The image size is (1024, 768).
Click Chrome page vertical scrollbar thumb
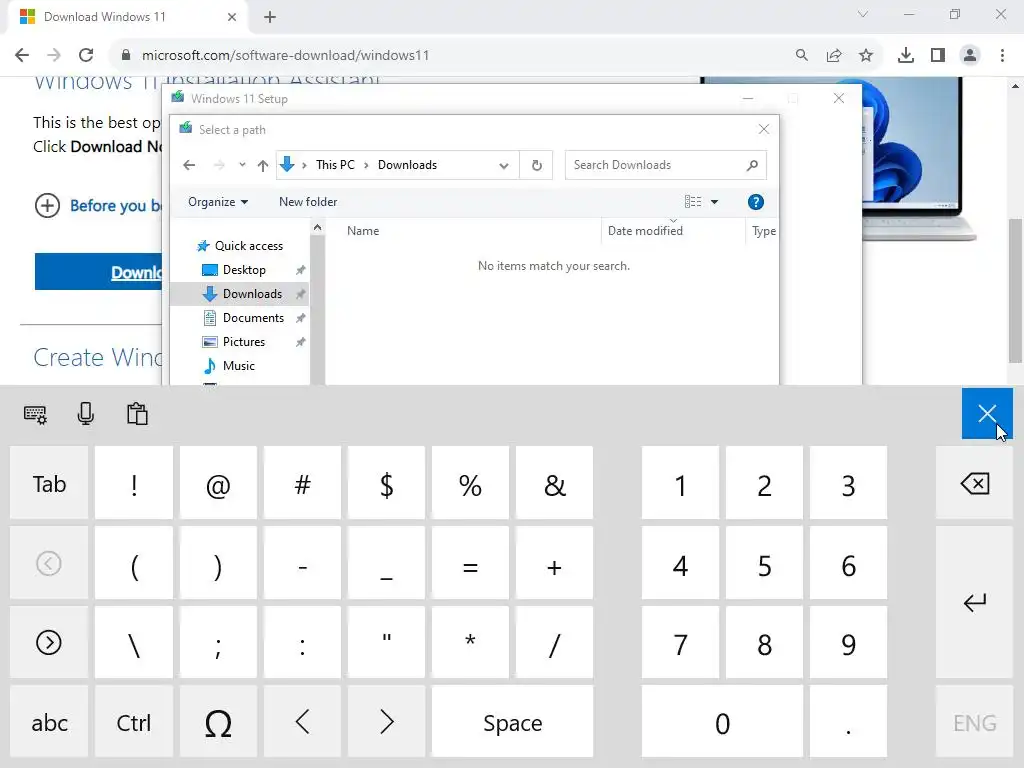[1015, 291]
